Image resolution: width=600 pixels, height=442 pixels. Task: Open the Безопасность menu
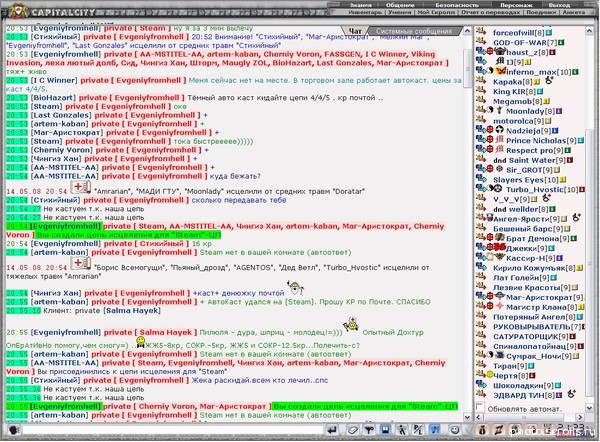click(457, 5)
